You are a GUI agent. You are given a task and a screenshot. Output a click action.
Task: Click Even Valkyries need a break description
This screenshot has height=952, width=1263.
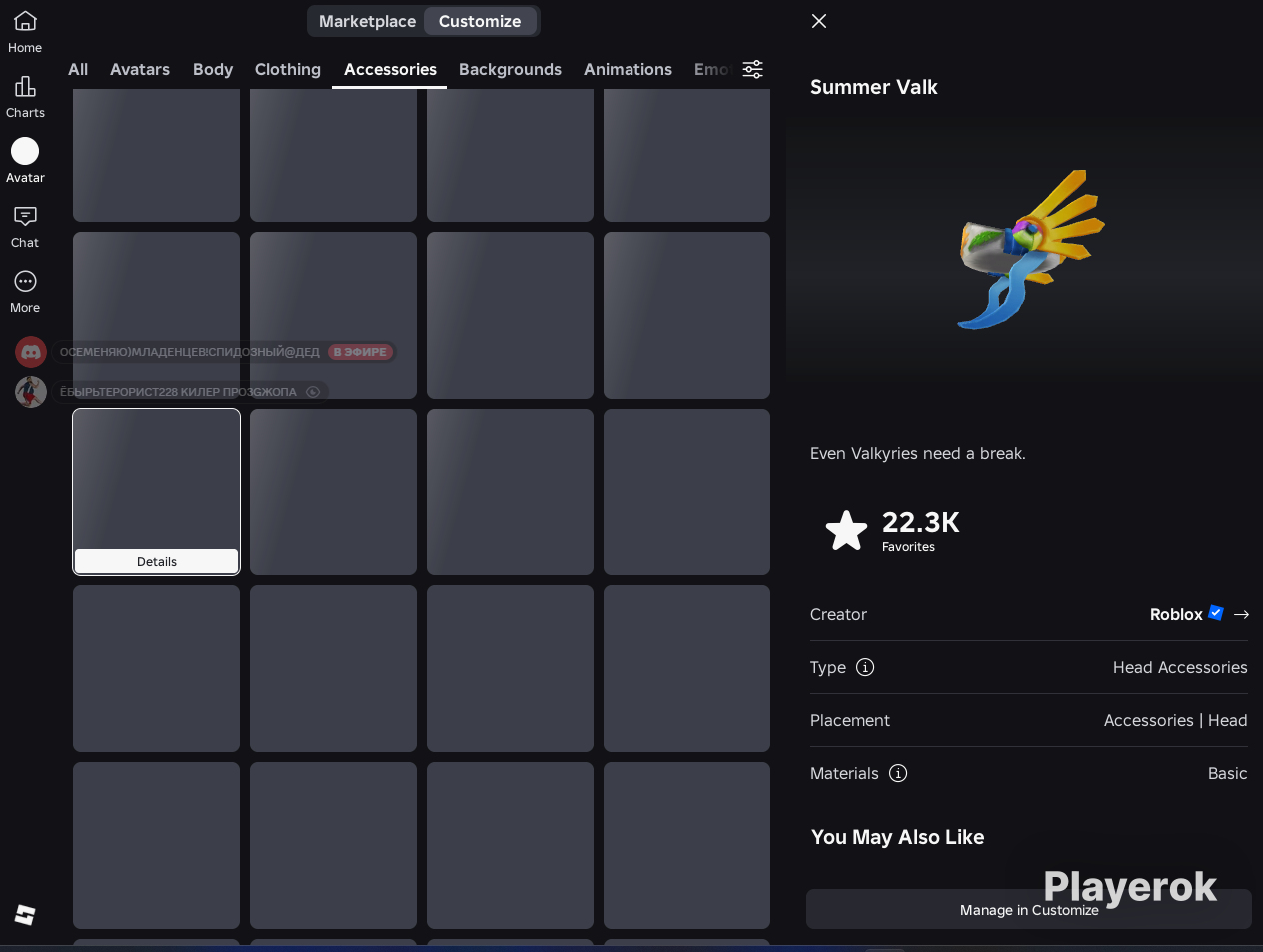[x=918, y=453]
